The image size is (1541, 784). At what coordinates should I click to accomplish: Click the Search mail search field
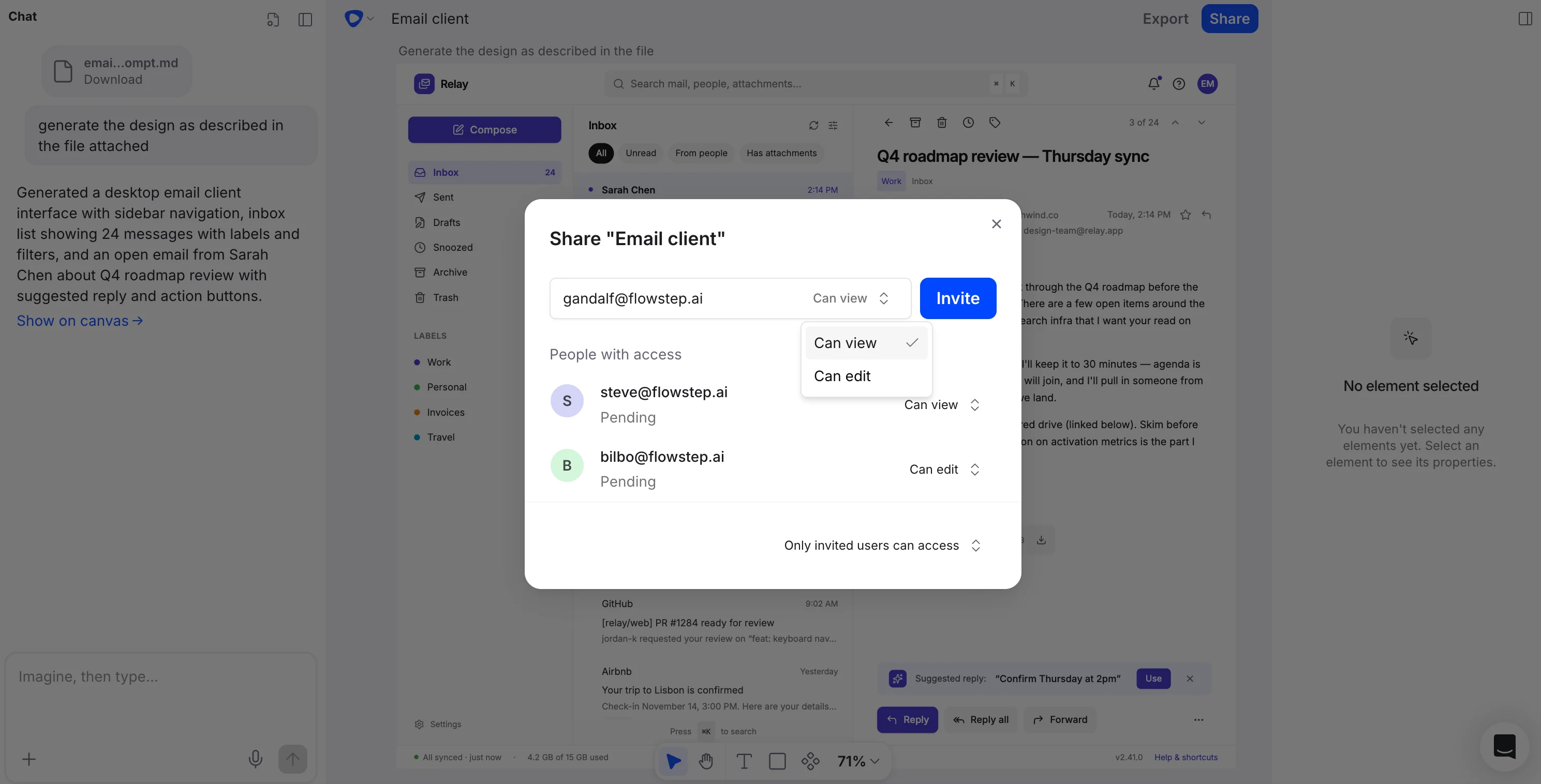[816, 84]
